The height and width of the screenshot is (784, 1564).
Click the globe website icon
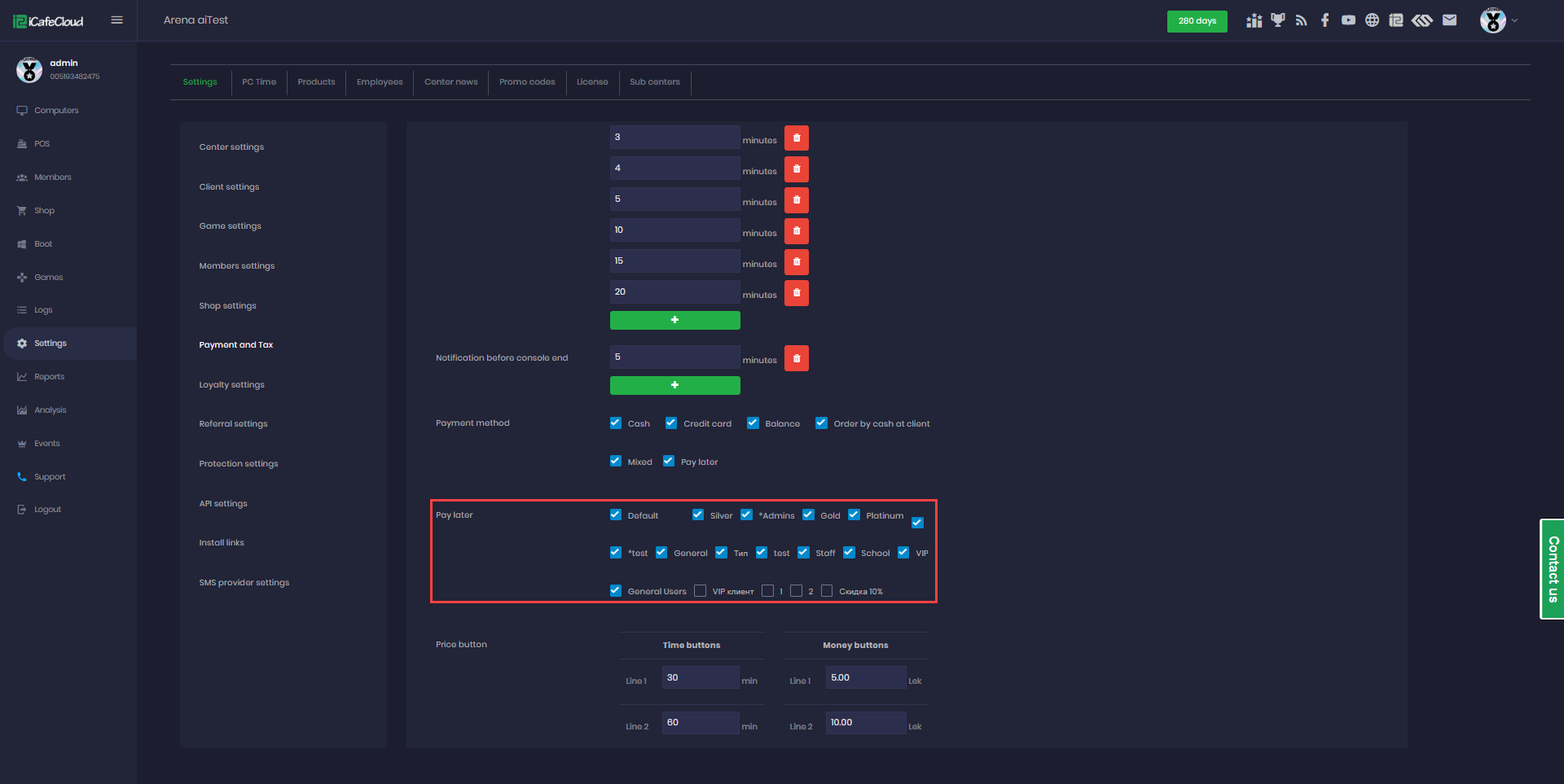(x=1372, y=20)
